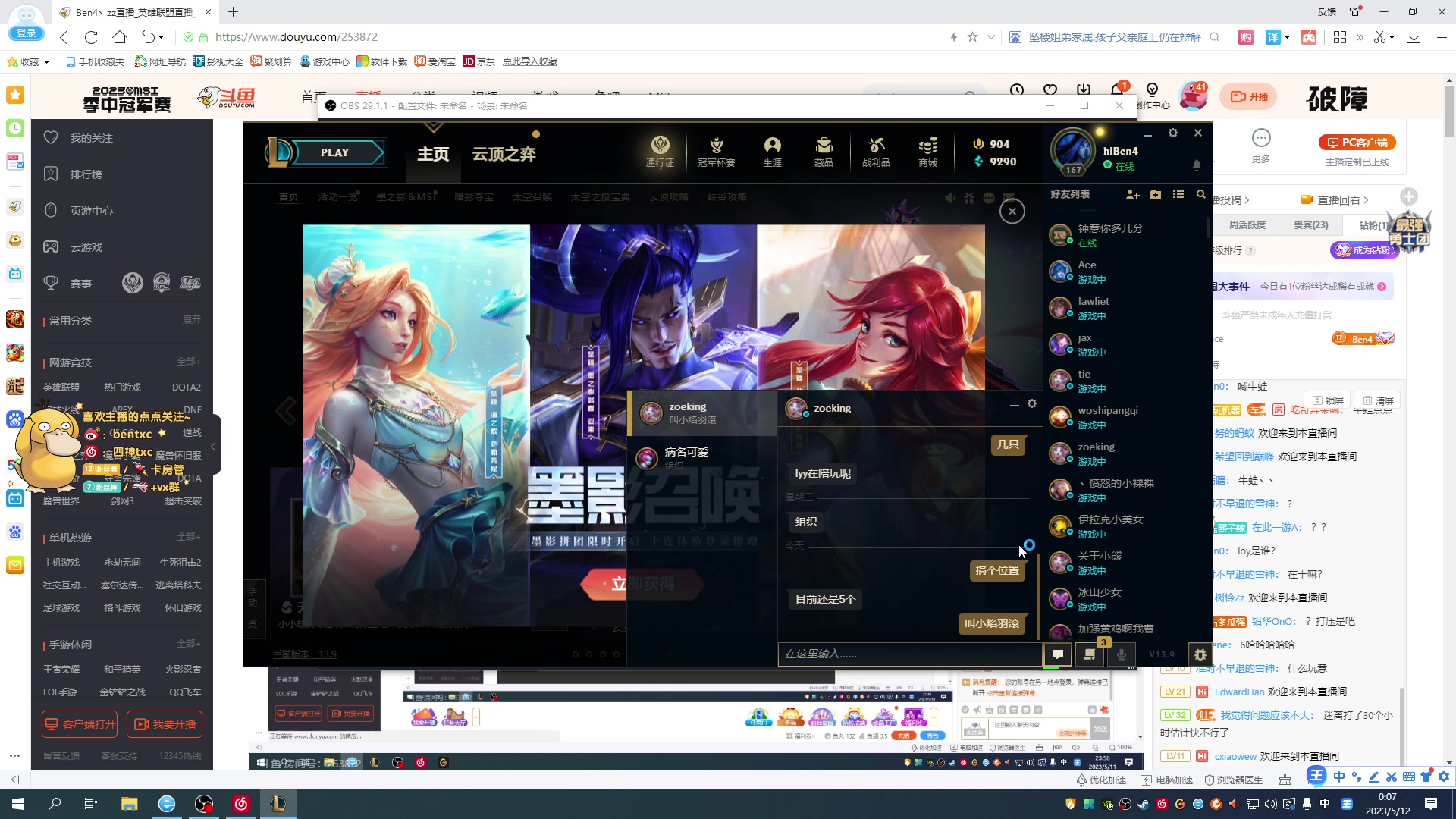
Task: Open the address bar dropdown arrow
Action: pos(990,37)
